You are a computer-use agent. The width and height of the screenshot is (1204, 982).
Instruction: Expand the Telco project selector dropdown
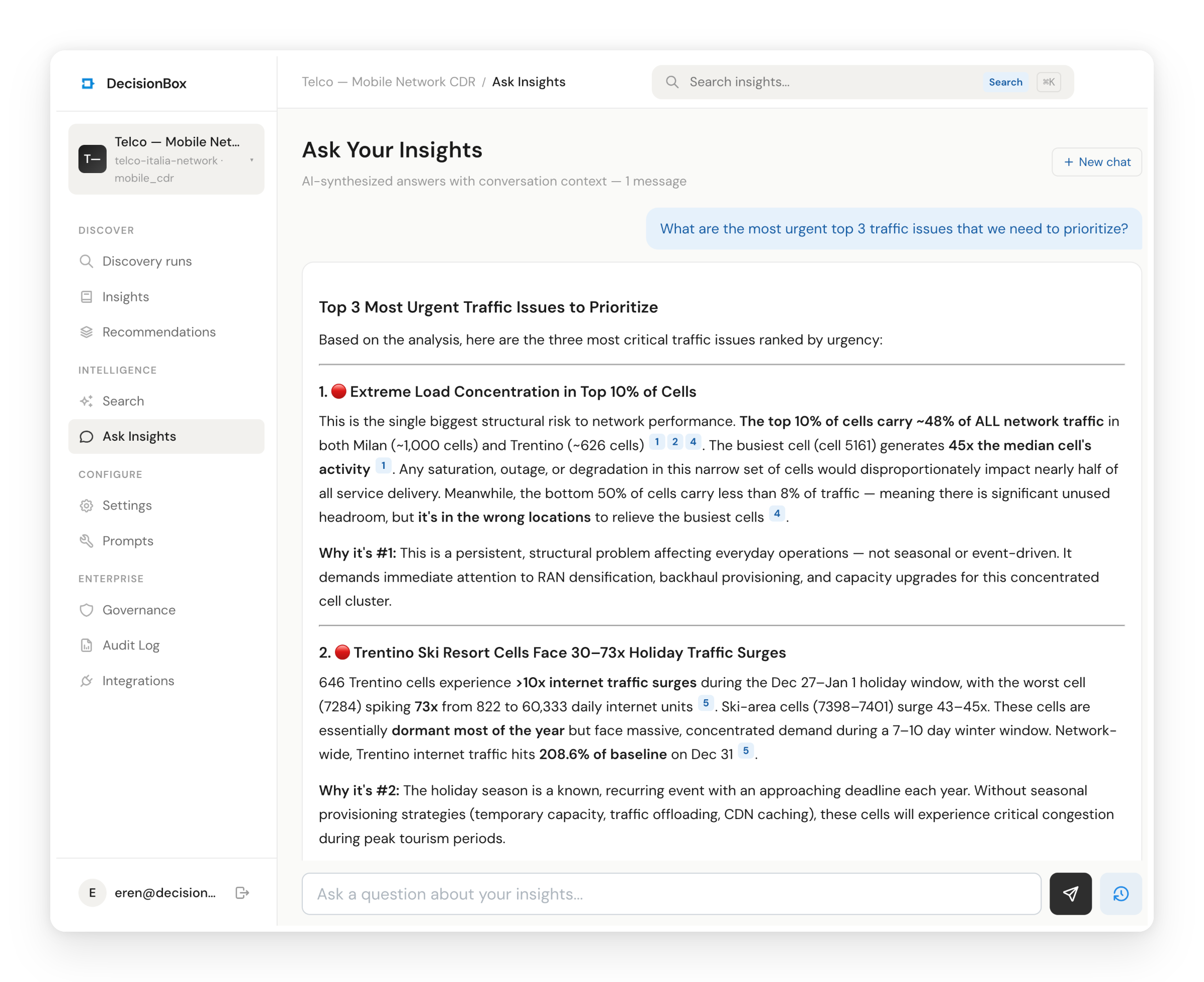[x=251, y=160]
